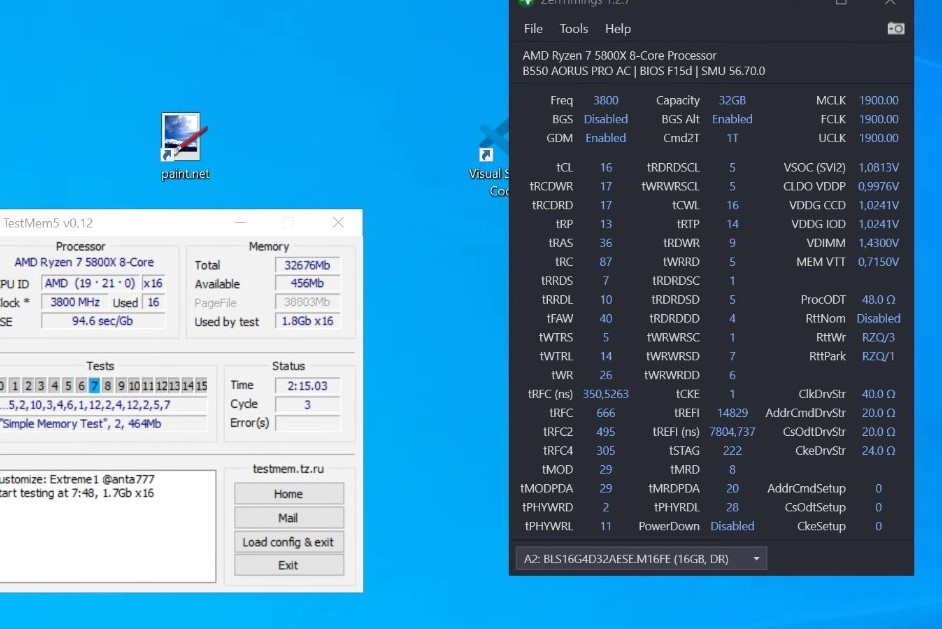Screen dimensions: 942x629
Task: Click the tRC value 87
Action: click(606, 262)
